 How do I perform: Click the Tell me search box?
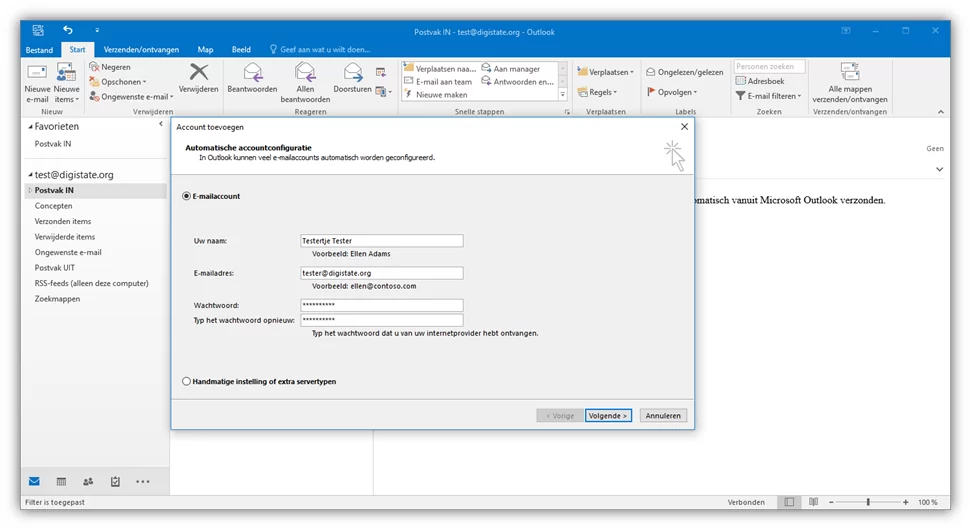(320, 50)
